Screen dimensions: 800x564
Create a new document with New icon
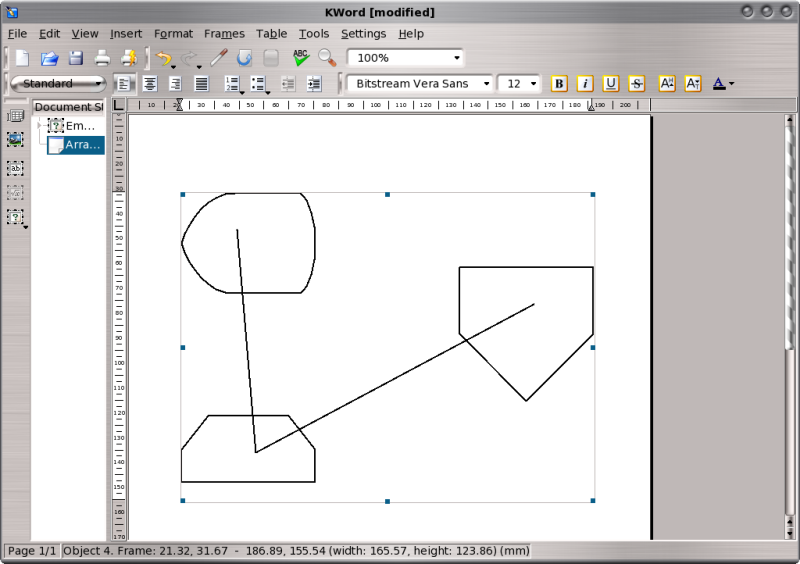point(22,58)
